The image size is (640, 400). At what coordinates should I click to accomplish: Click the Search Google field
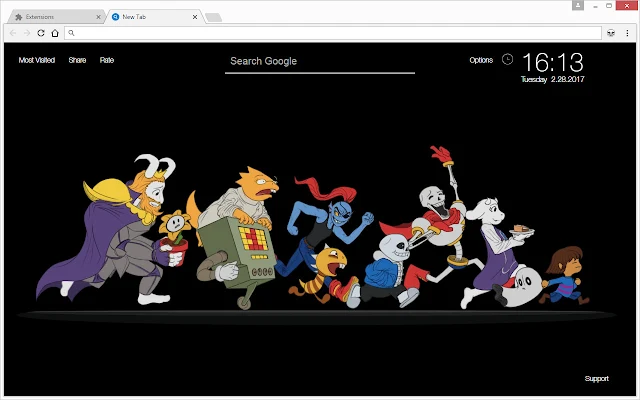tap(320, 61)
